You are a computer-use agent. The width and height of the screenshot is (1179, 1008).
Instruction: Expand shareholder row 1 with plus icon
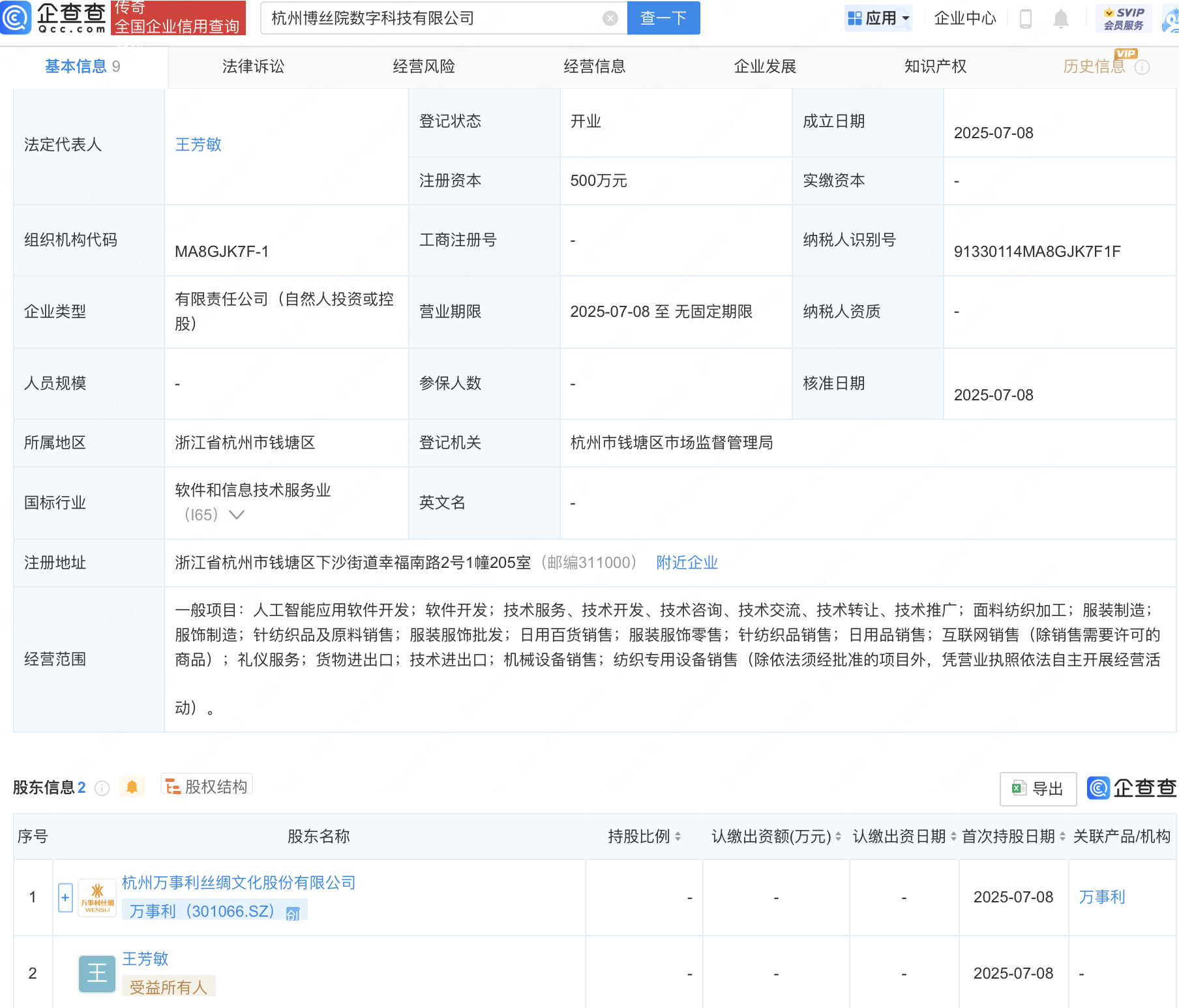click(65, 898)
